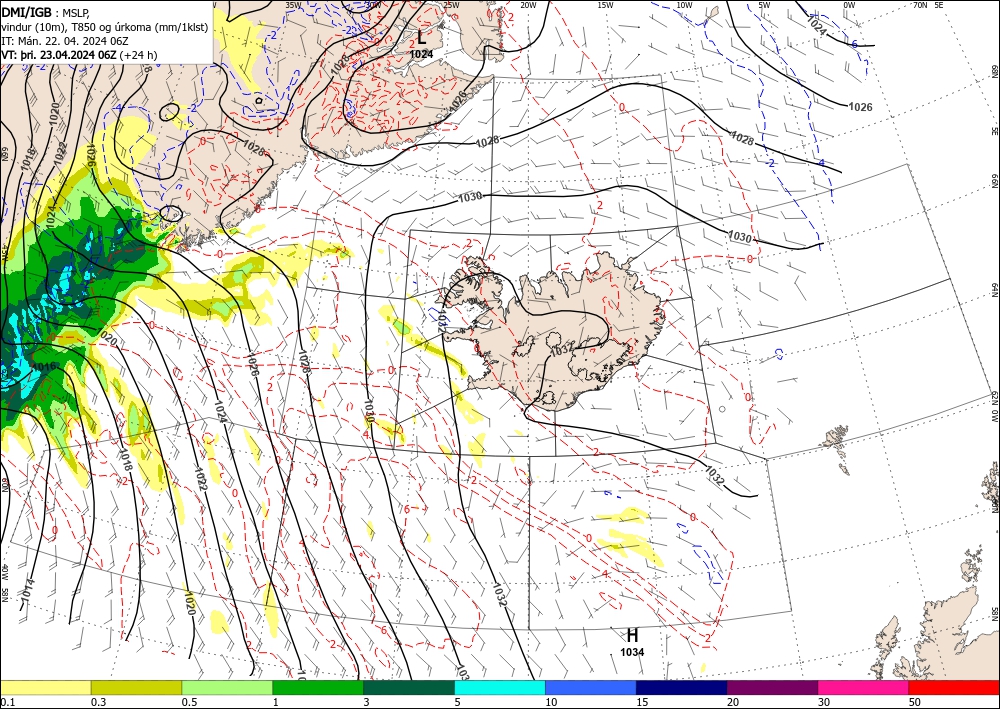The width and height of the screenshot is (1000, 709).
Task: Click the navy 15–20 legend color band
Action: click(x=681, y=687)
